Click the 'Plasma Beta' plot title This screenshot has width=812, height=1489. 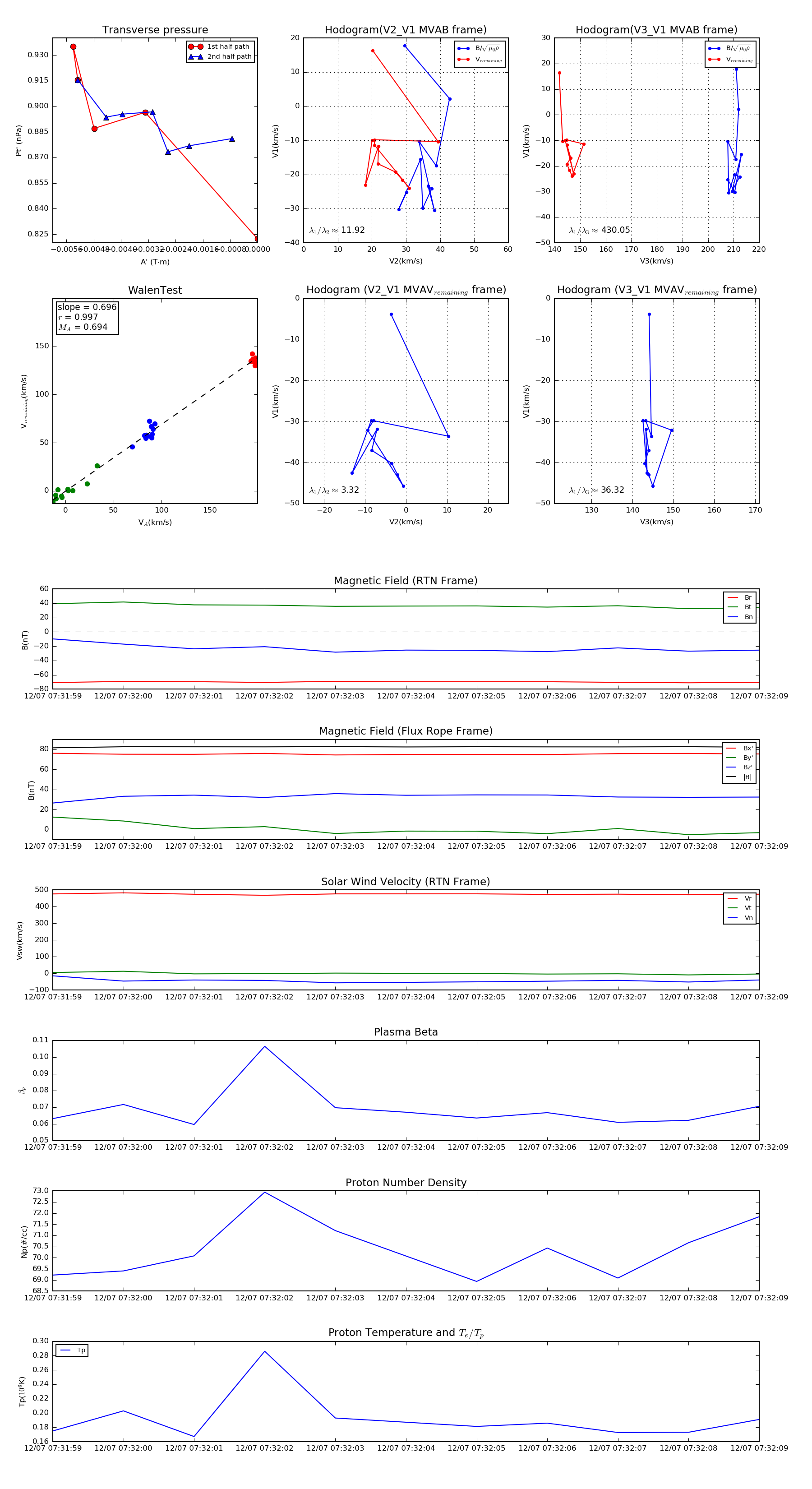point(406,1032)
